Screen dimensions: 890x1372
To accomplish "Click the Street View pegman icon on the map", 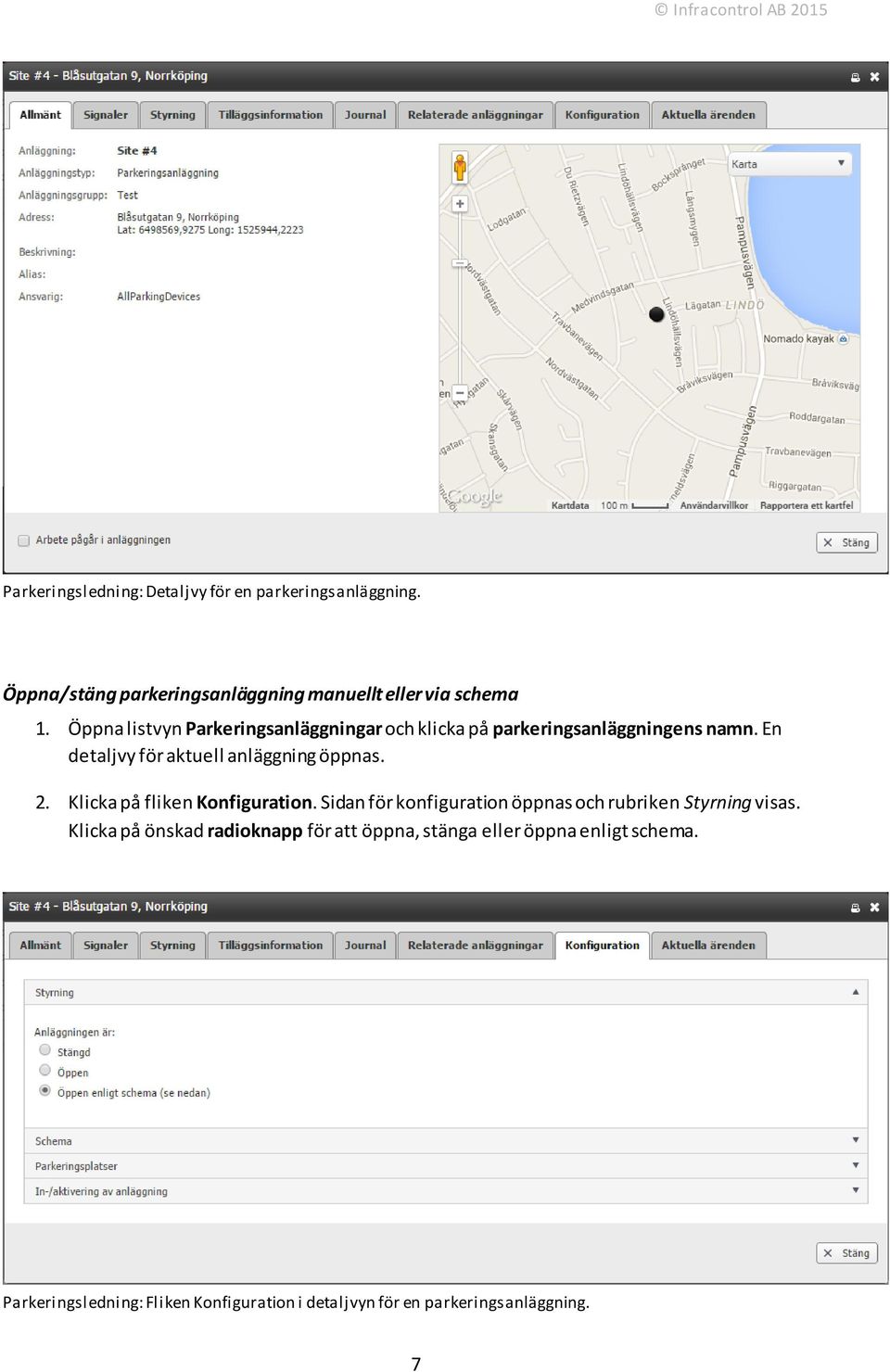I will pyautogui.click(x=460, y=168).
